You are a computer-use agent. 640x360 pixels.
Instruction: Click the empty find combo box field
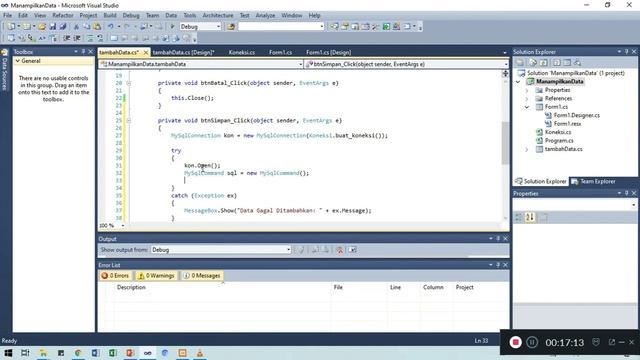pyautogui.click(x=281, y=27)
